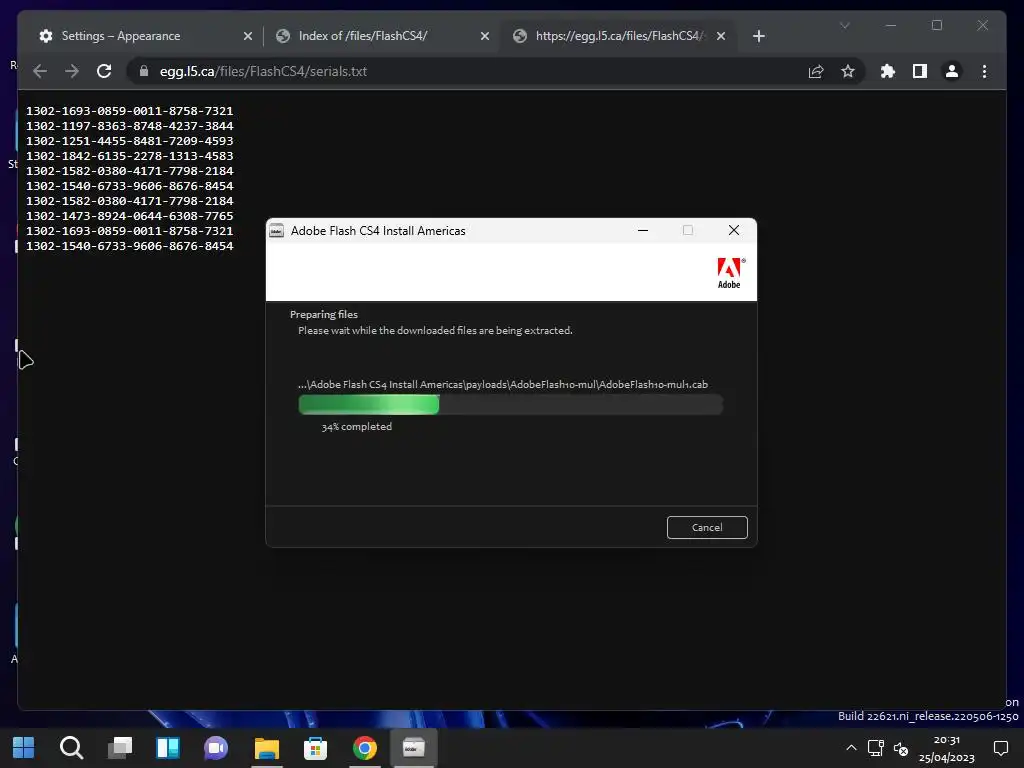Close the serials.txt tab
Screen dimensions: 1024x768
point(721,36)
